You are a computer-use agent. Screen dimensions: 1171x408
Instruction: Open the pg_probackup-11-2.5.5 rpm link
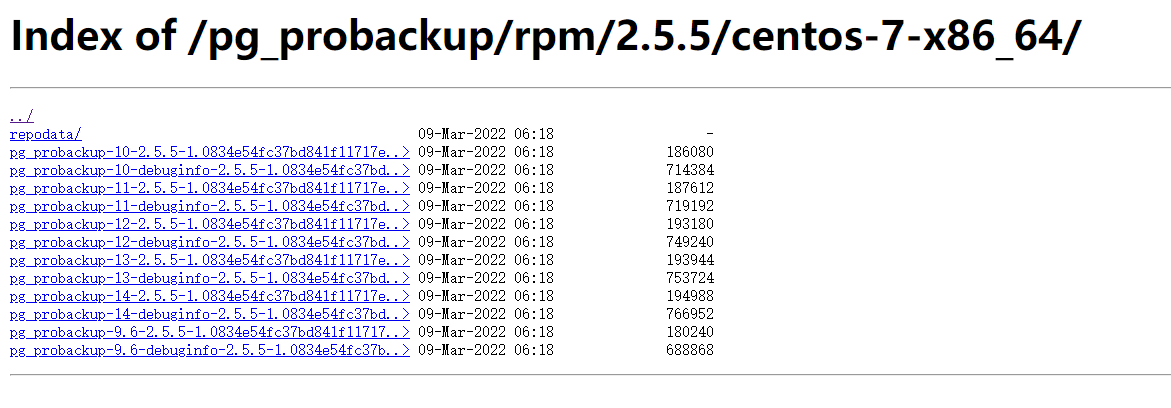210,188
